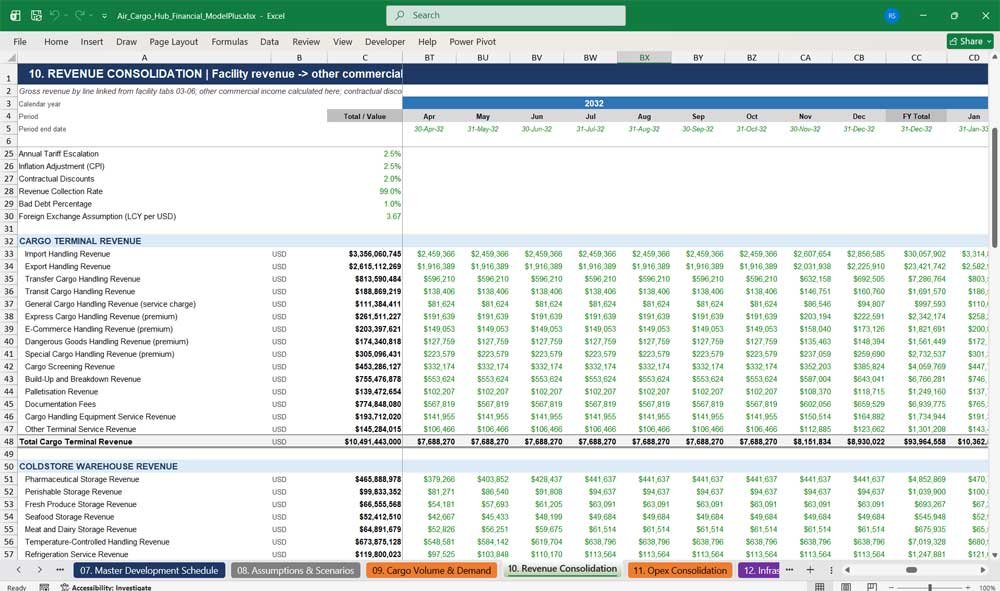The height and width of the screenshot is (591, 1000).
Task: Open the Review ribbon tab
Action: 306,41
